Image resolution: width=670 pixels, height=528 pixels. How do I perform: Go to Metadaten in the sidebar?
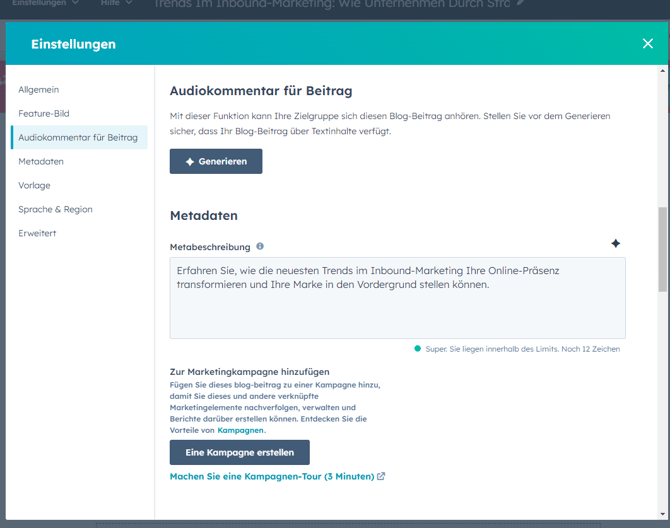point(41,162)
